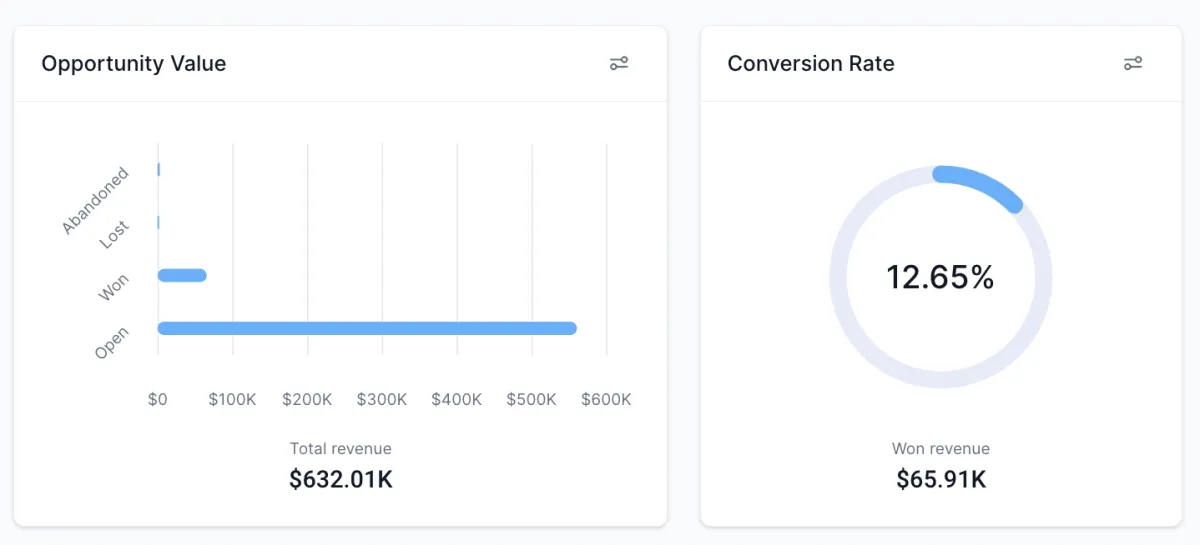Click the Opportunity Value card title
Screen dimensions: 1200x545
click(x=134, y=63)
